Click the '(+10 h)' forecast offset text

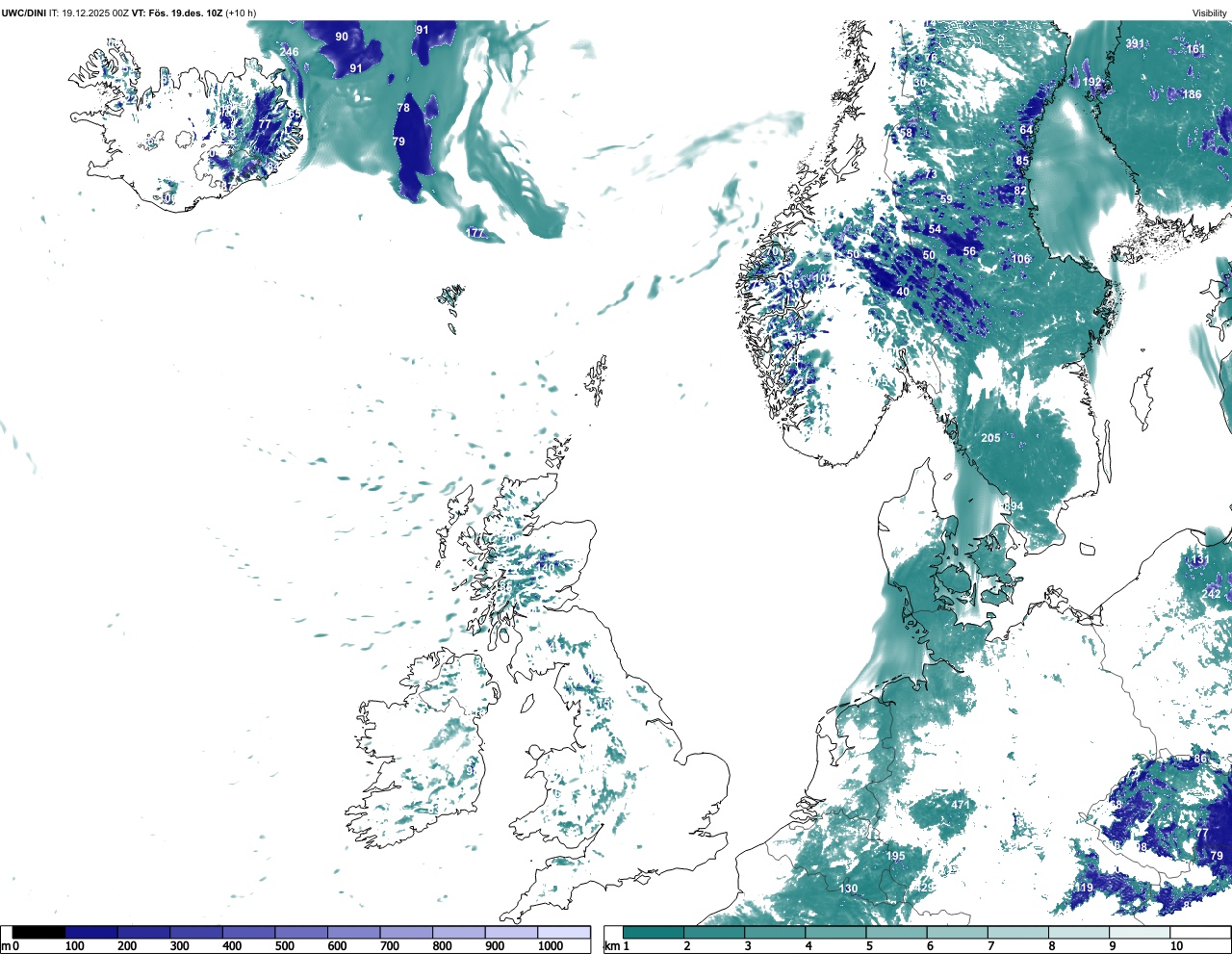click(x=241, y=13)
